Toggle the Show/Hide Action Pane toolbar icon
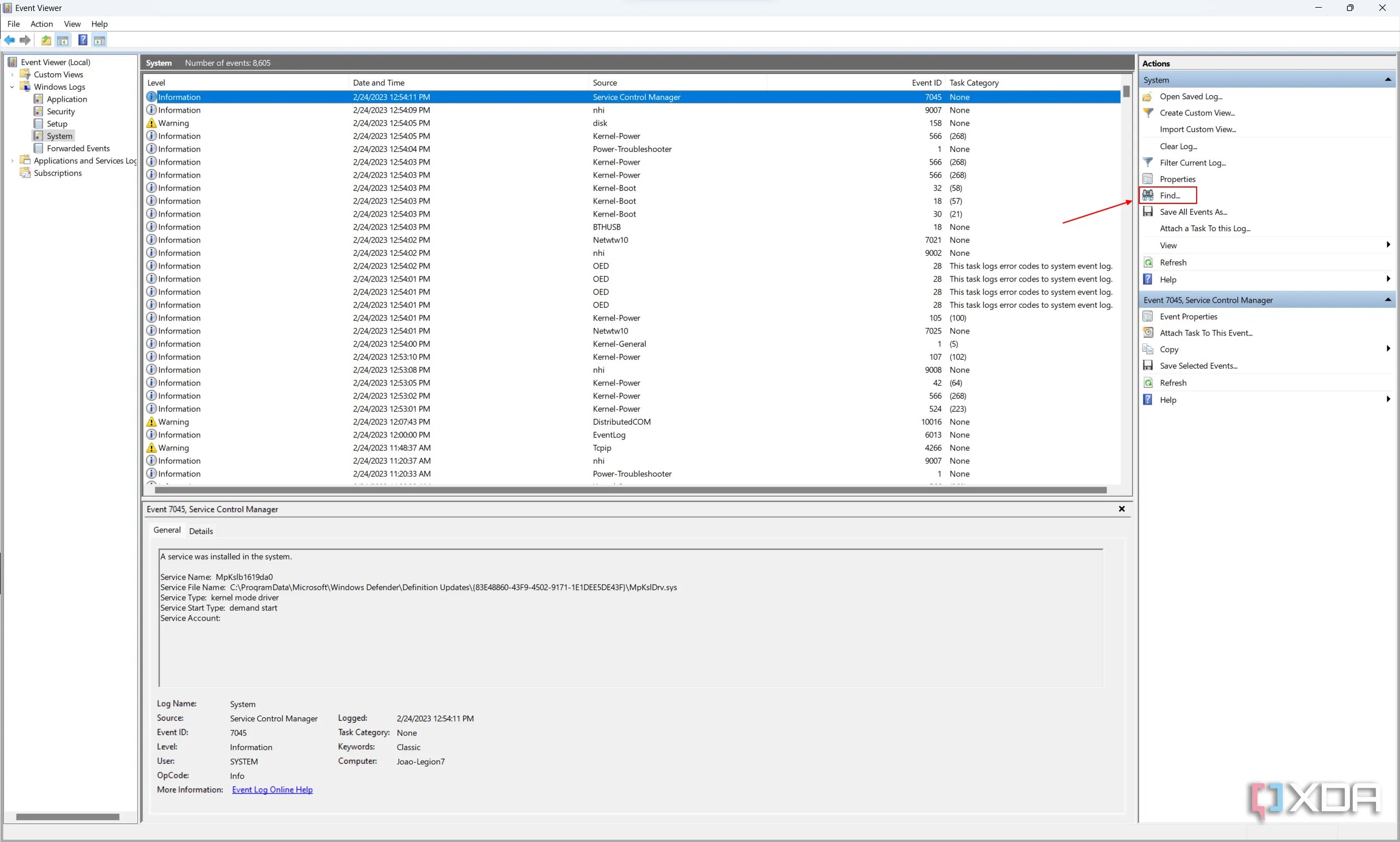This screenshot has width=1400, height=842. pyautogui.click(x=100, y=40)
